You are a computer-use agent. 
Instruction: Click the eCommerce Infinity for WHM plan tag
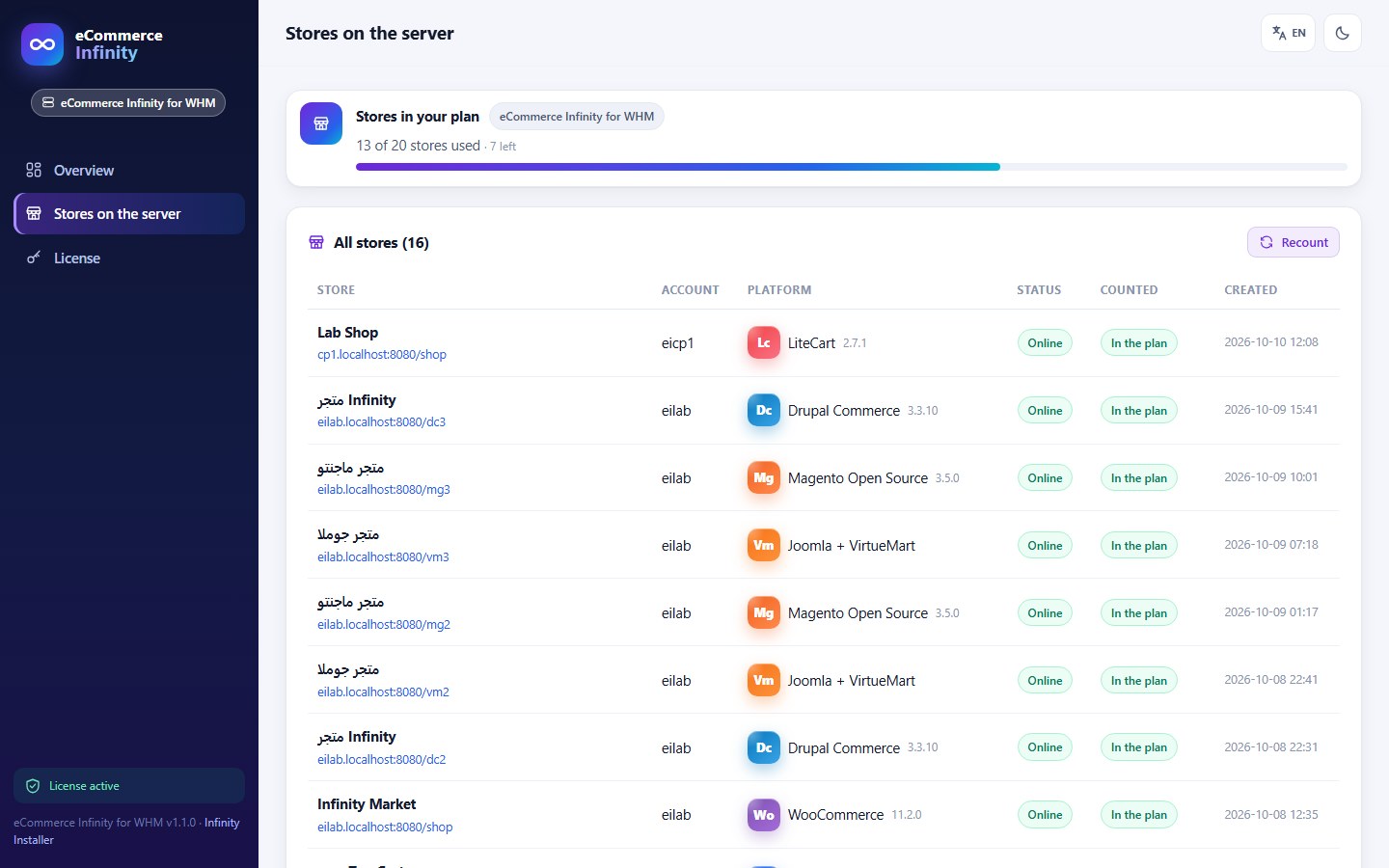point(577,117)
